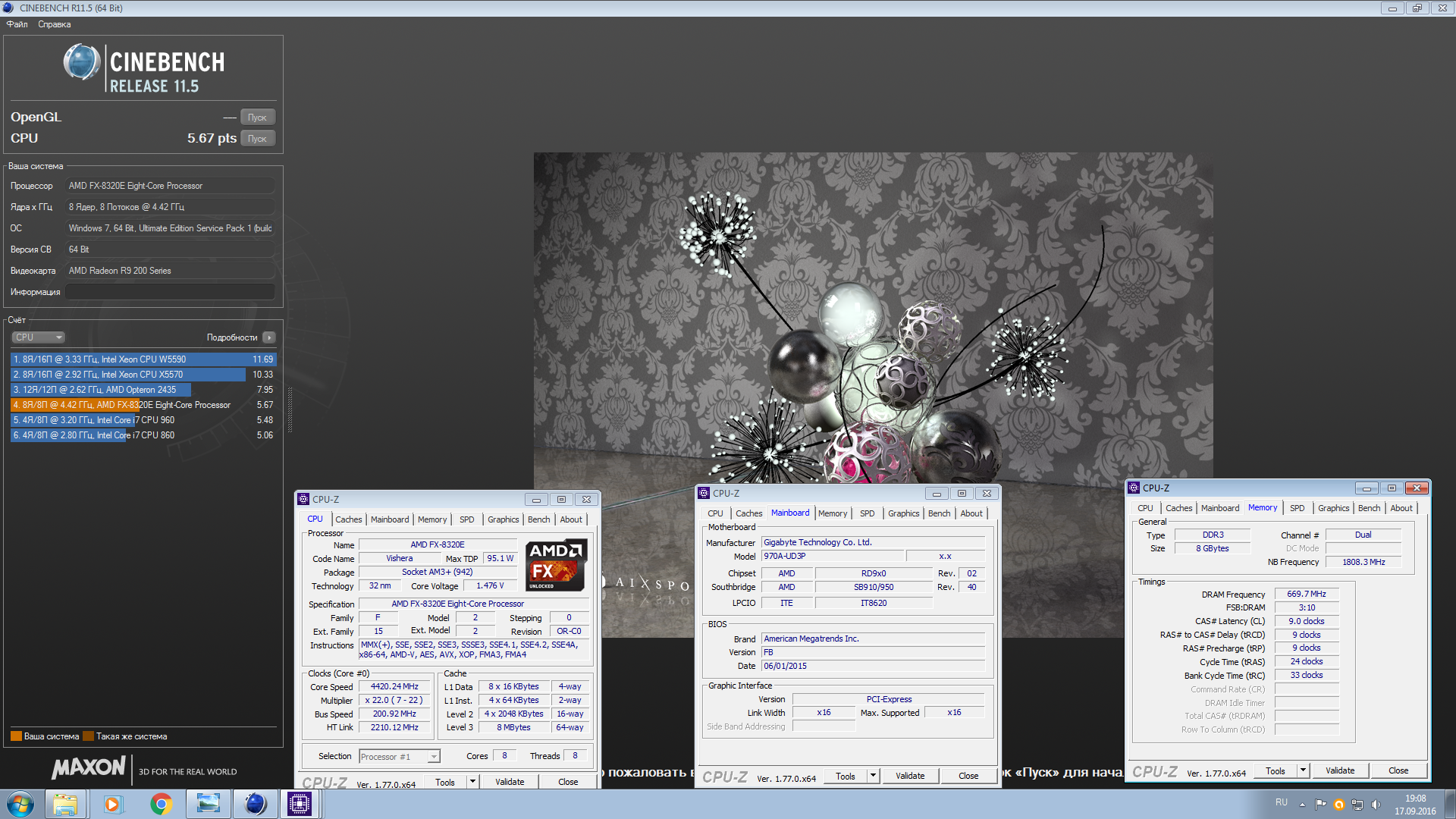Click the RU language indicator
The image size is (1456, 819).
click(x=1281, y=802)
